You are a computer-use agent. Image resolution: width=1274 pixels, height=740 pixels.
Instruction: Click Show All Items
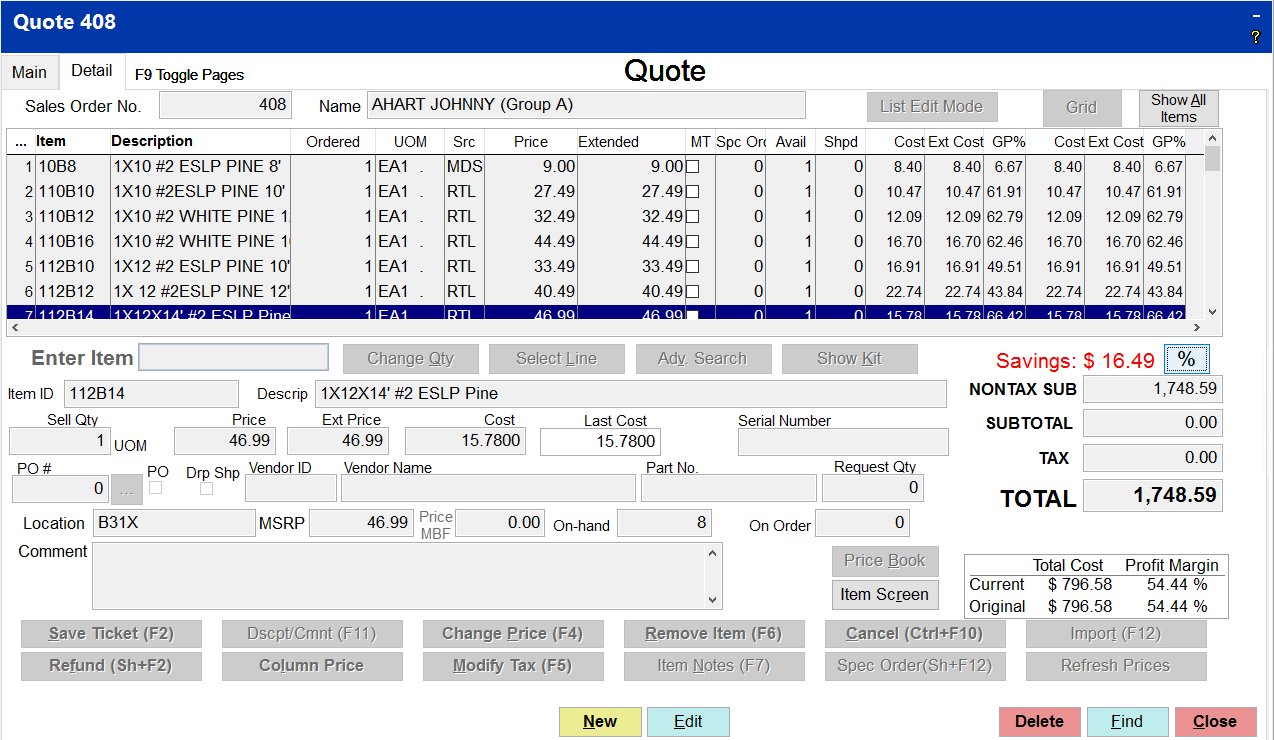point(1178,108)
